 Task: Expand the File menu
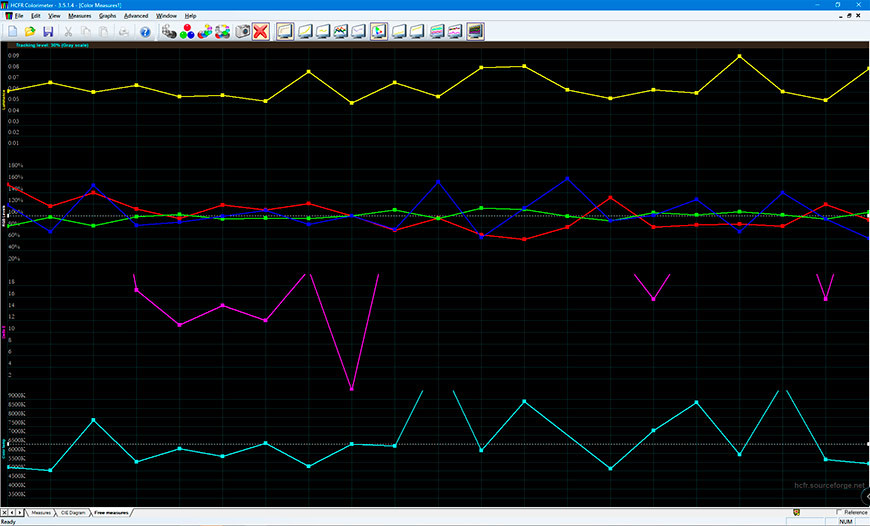20,16
